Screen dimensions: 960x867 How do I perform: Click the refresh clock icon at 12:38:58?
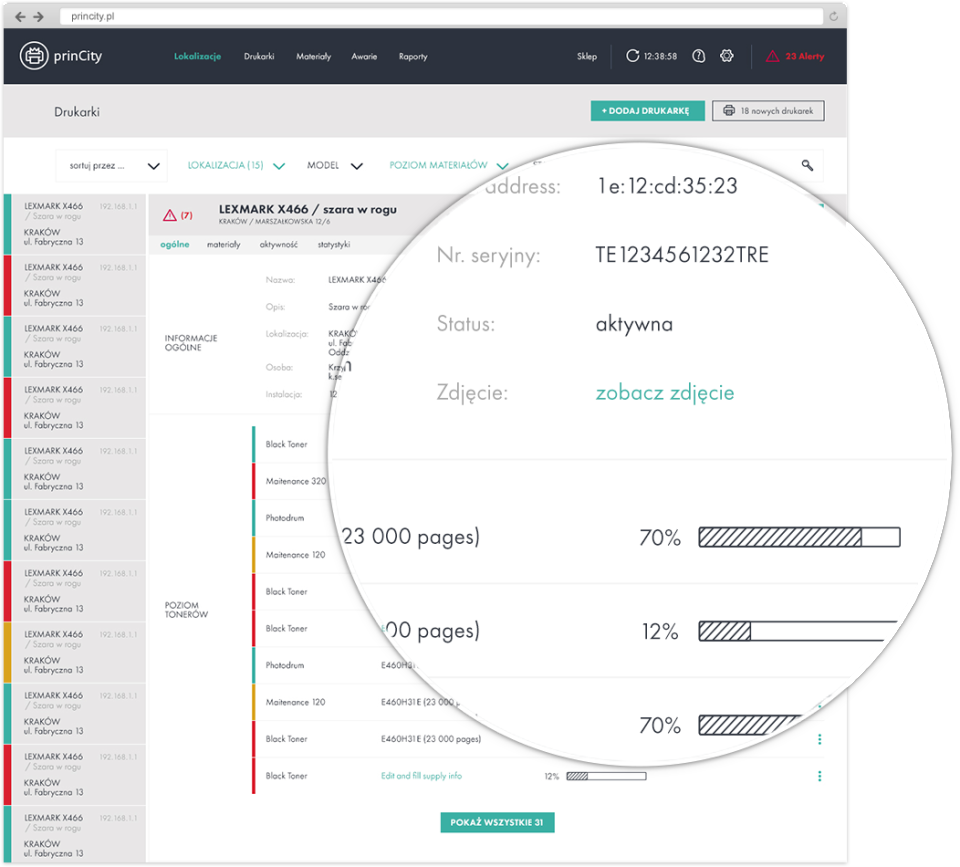coord(632,56)
